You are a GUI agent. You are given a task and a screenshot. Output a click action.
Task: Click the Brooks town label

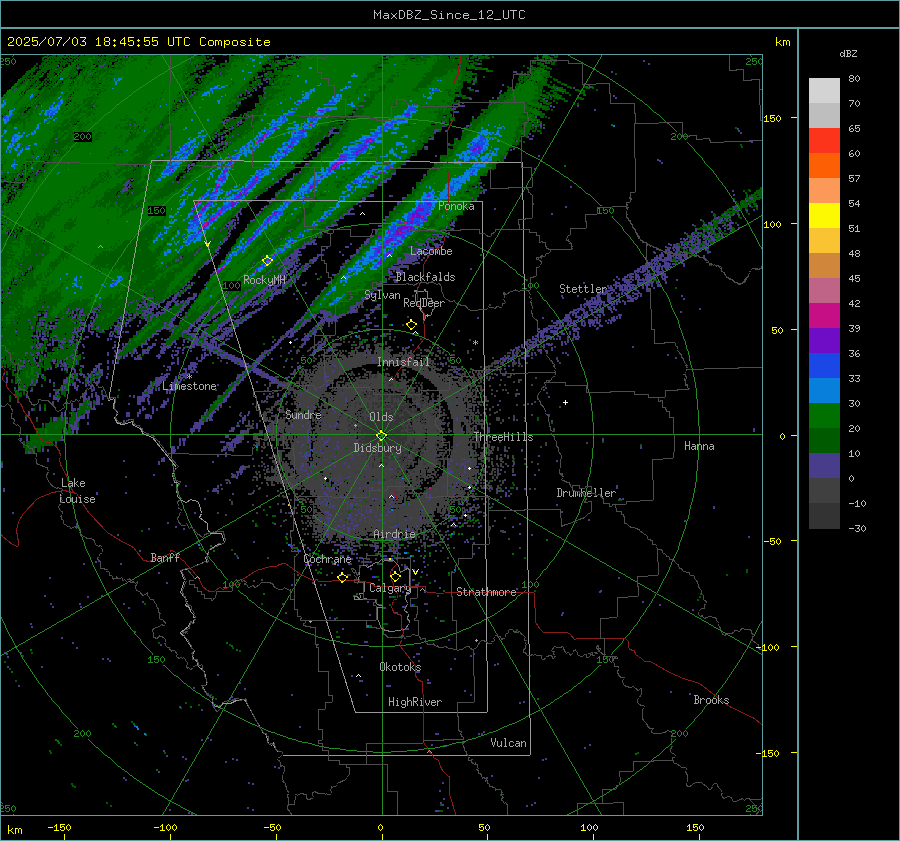point(711,700)
